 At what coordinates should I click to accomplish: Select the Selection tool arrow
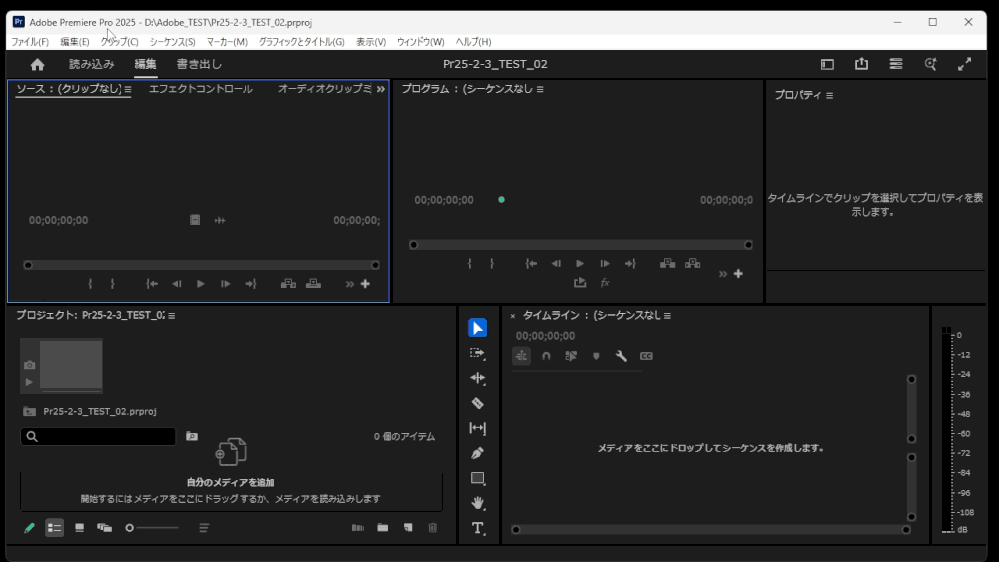pos(477,328)
